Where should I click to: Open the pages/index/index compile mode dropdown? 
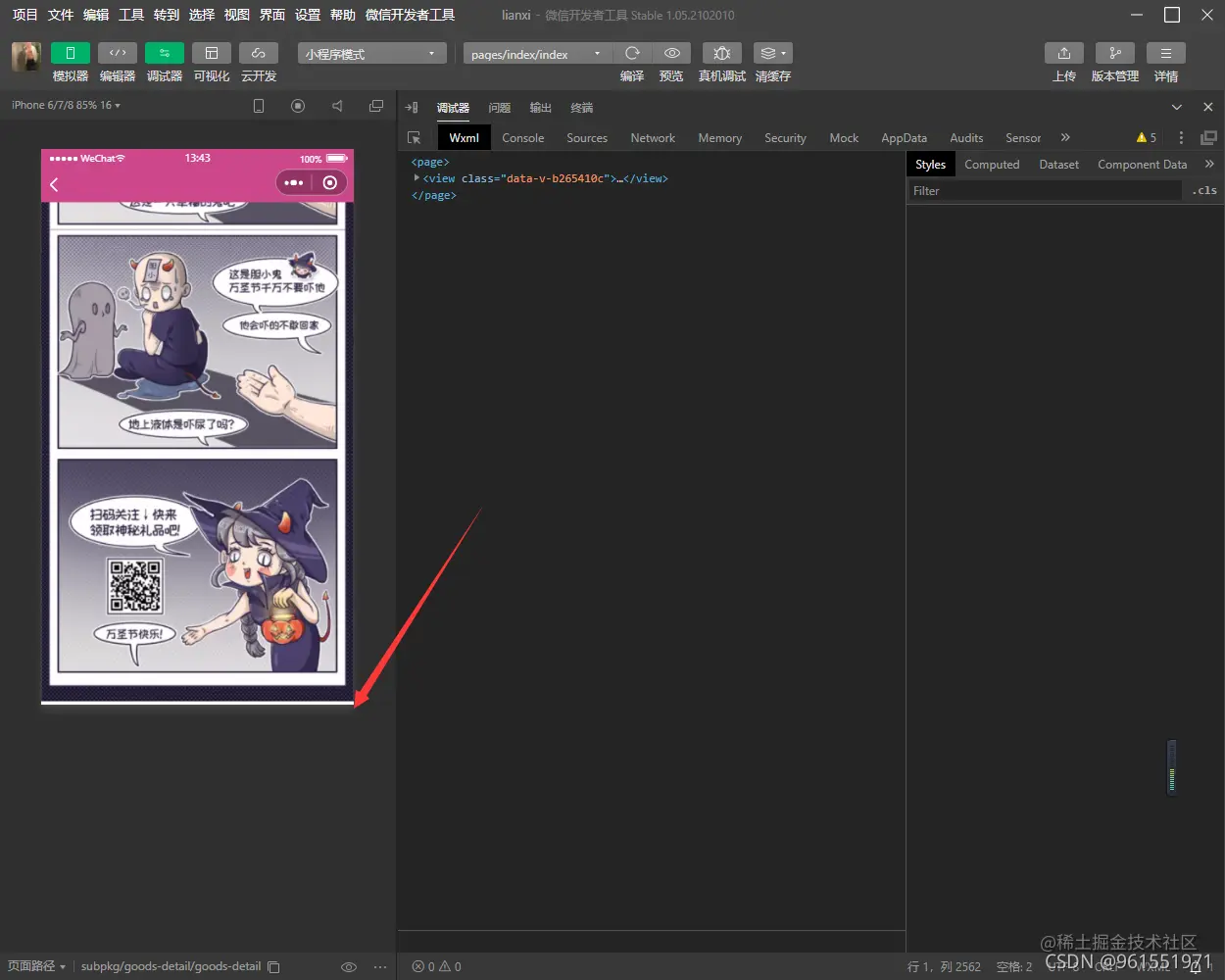click(x=537, y=54)
